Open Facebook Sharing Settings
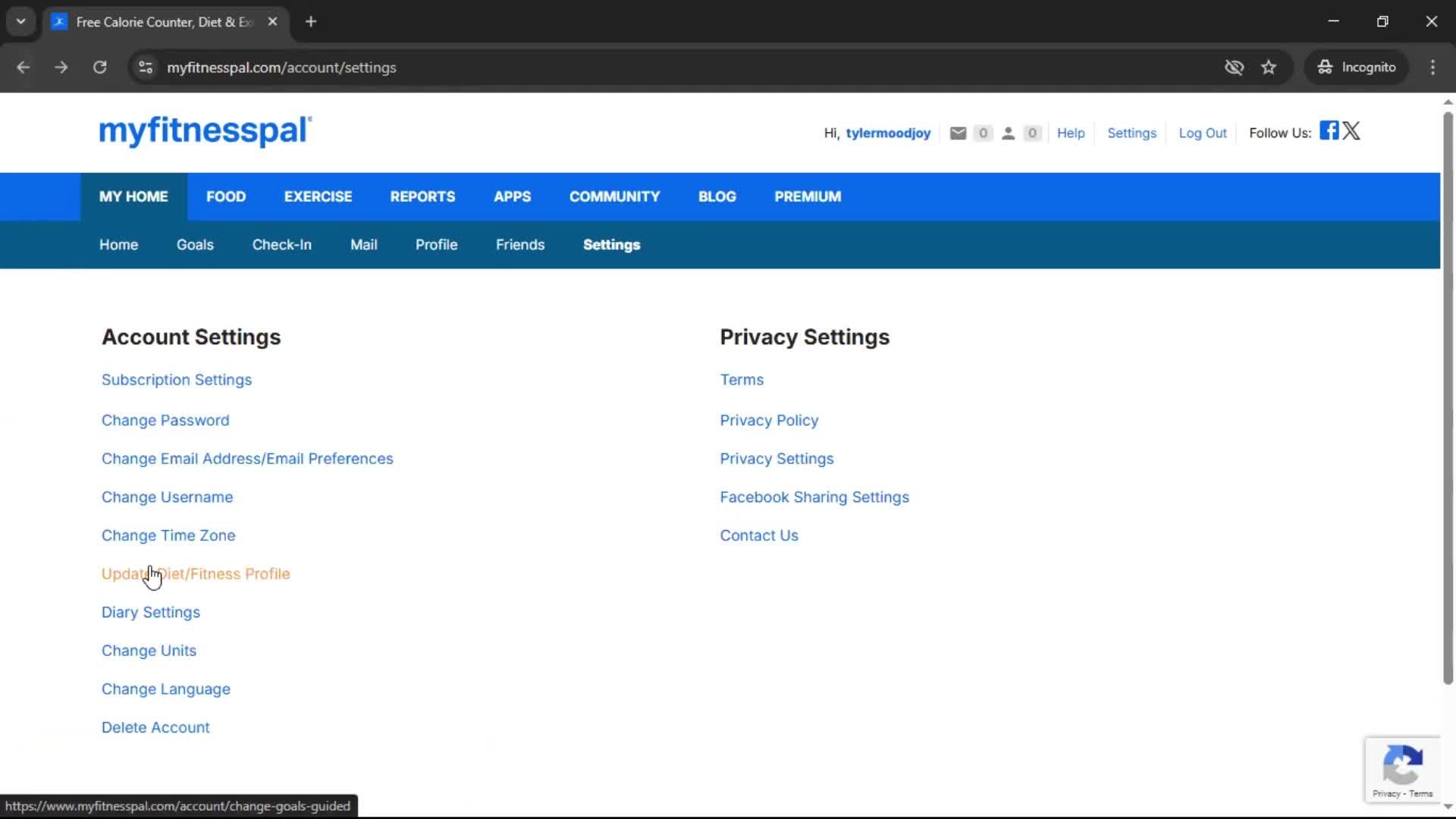This screenshot has width=1456, height=819. (x=814, y=497)
